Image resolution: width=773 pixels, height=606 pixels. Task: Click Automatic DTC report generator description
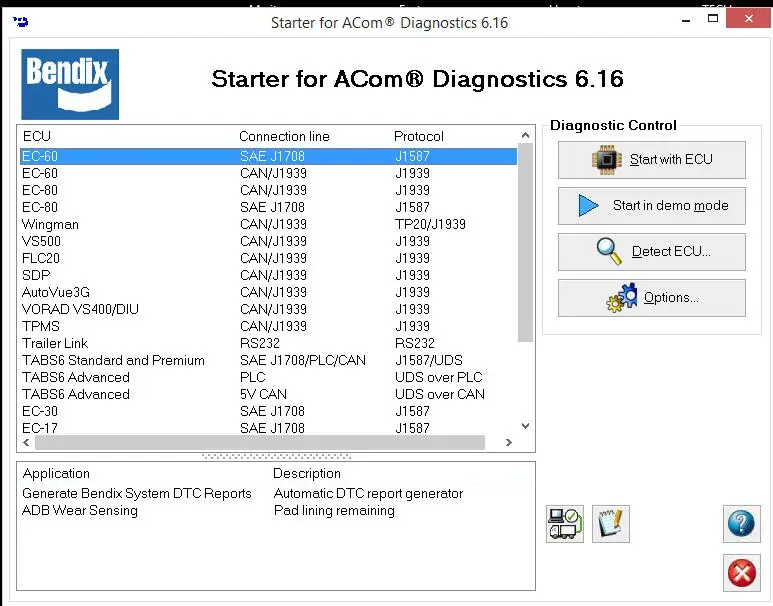[368, 494]
